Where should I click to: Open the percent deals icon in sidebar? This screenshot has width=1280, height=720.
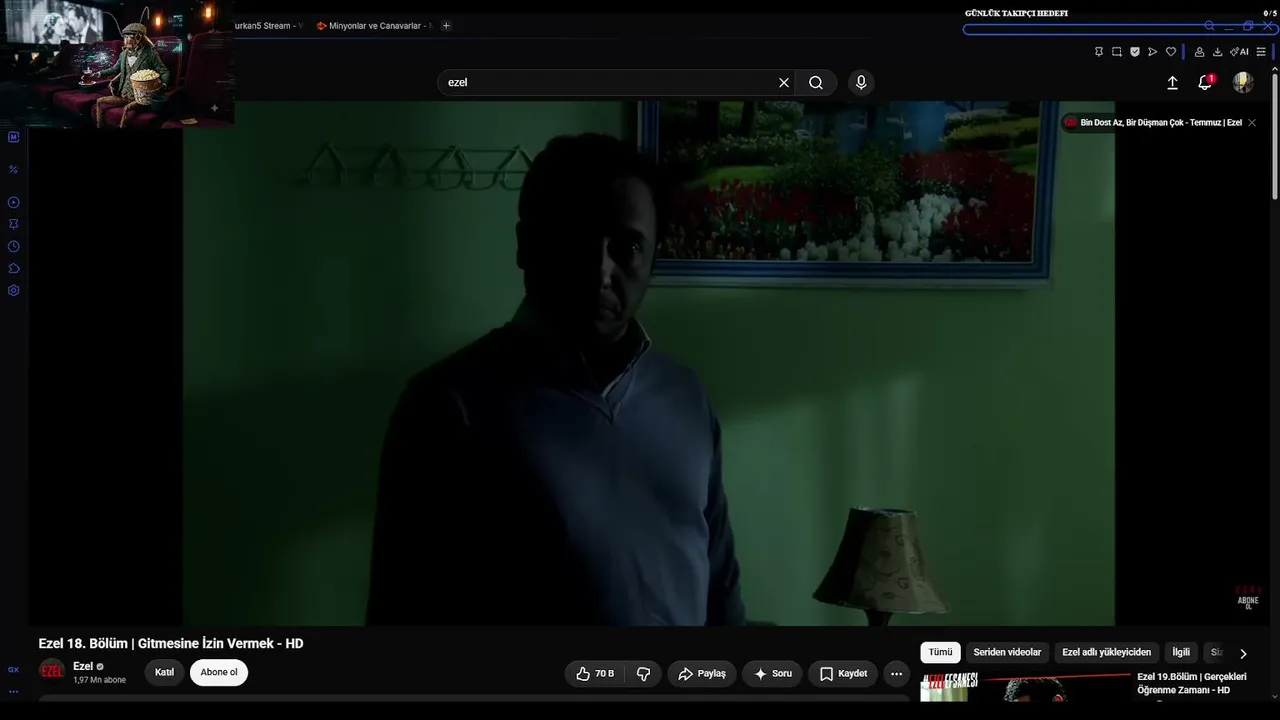(14, 169)
